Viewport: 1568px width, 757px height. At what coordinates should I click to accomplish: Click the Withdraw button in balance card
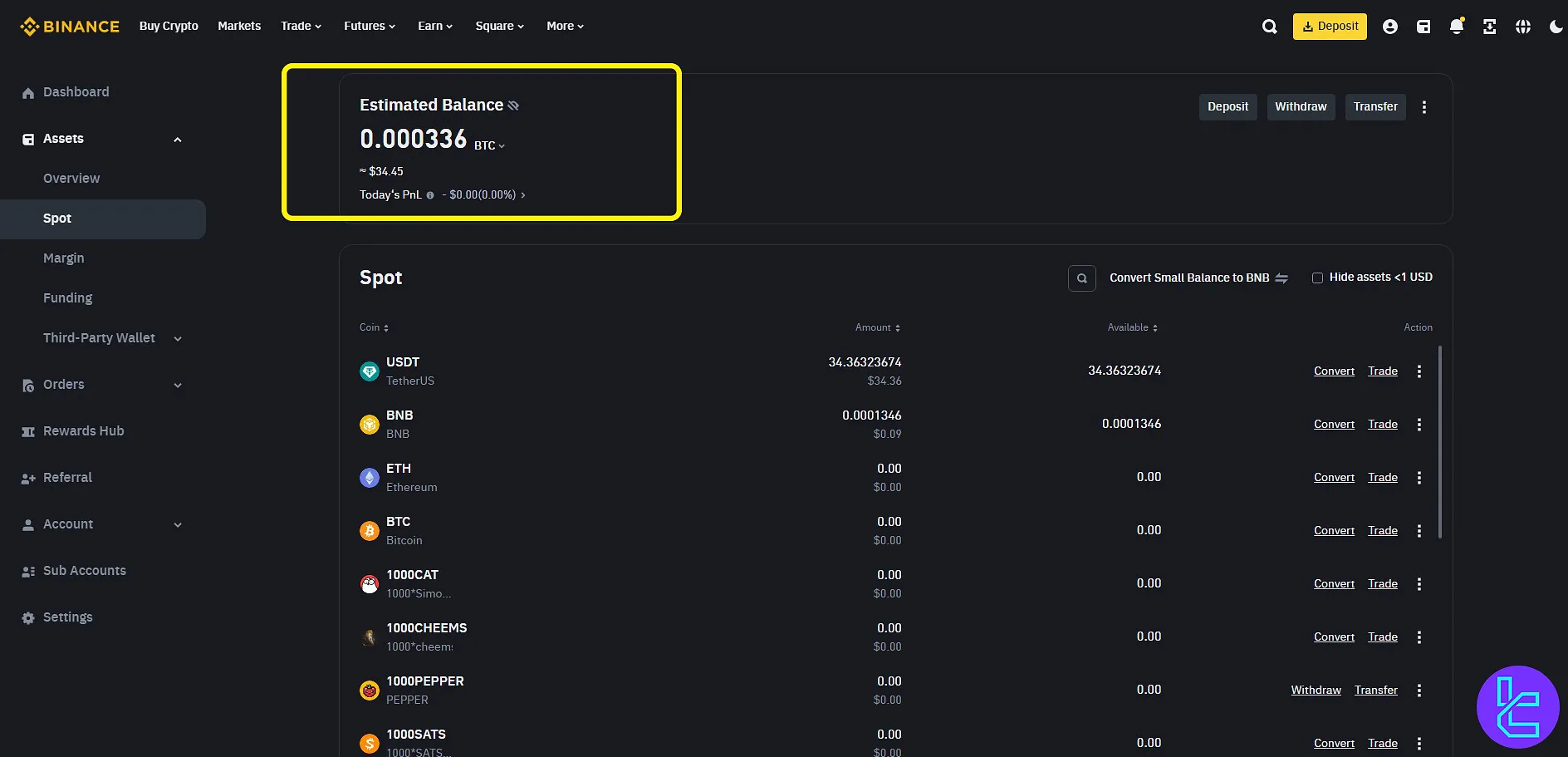pos(1301,107)
